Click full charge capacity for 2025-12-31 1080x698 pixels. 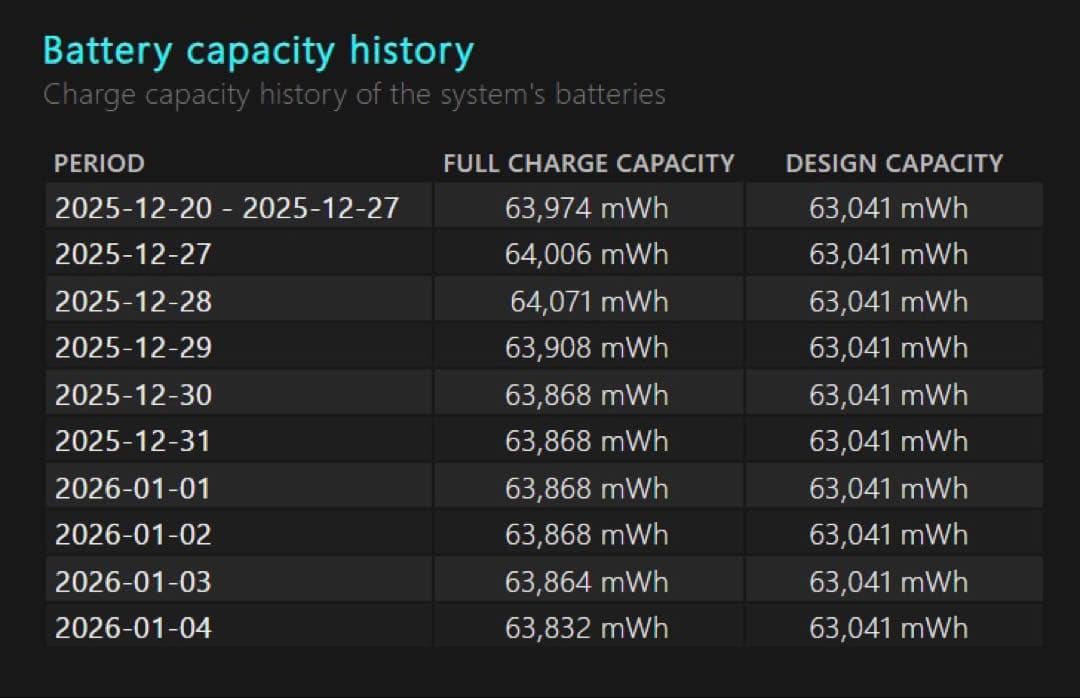[587, 441]
